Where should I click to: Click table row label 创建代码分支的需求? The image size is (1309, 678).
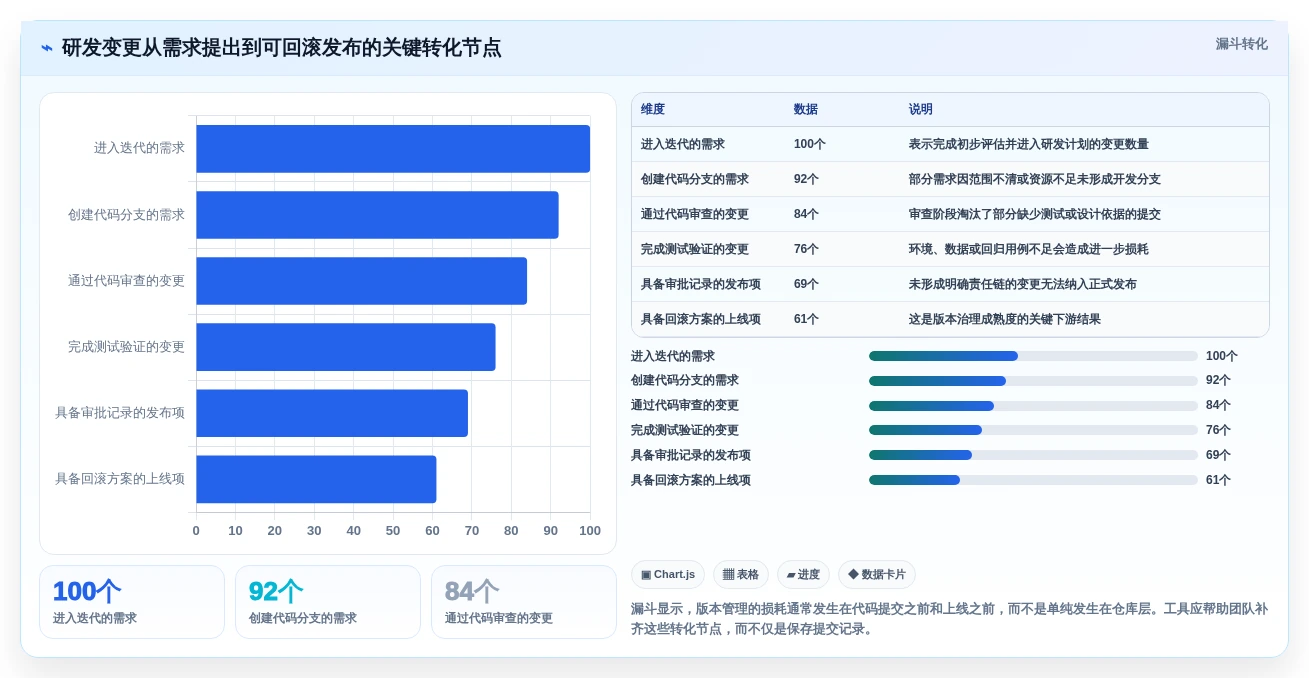pyautogui.click(x=695, y=179)
